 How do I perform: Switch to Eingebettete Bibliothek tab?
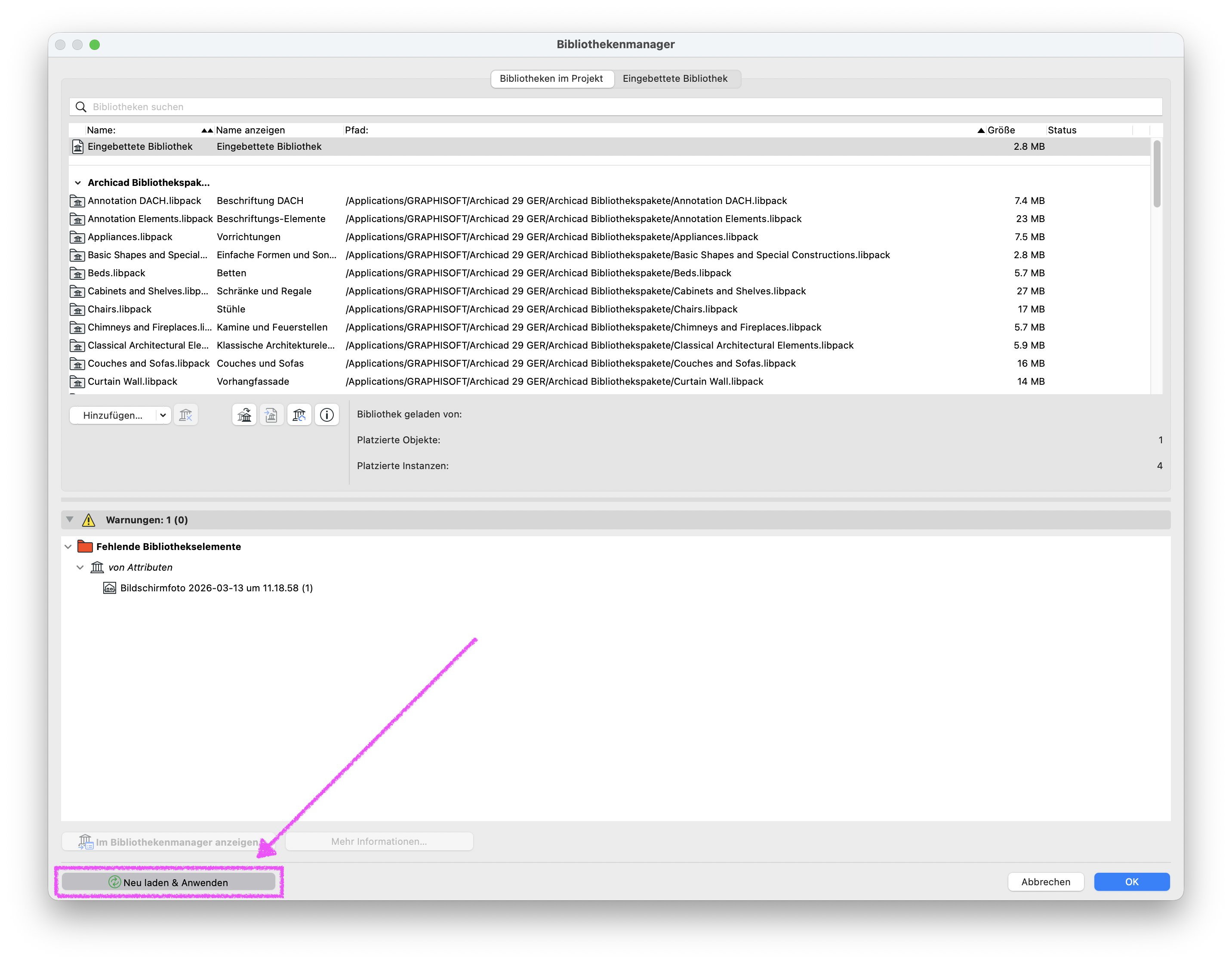click(x=675, y=79)
